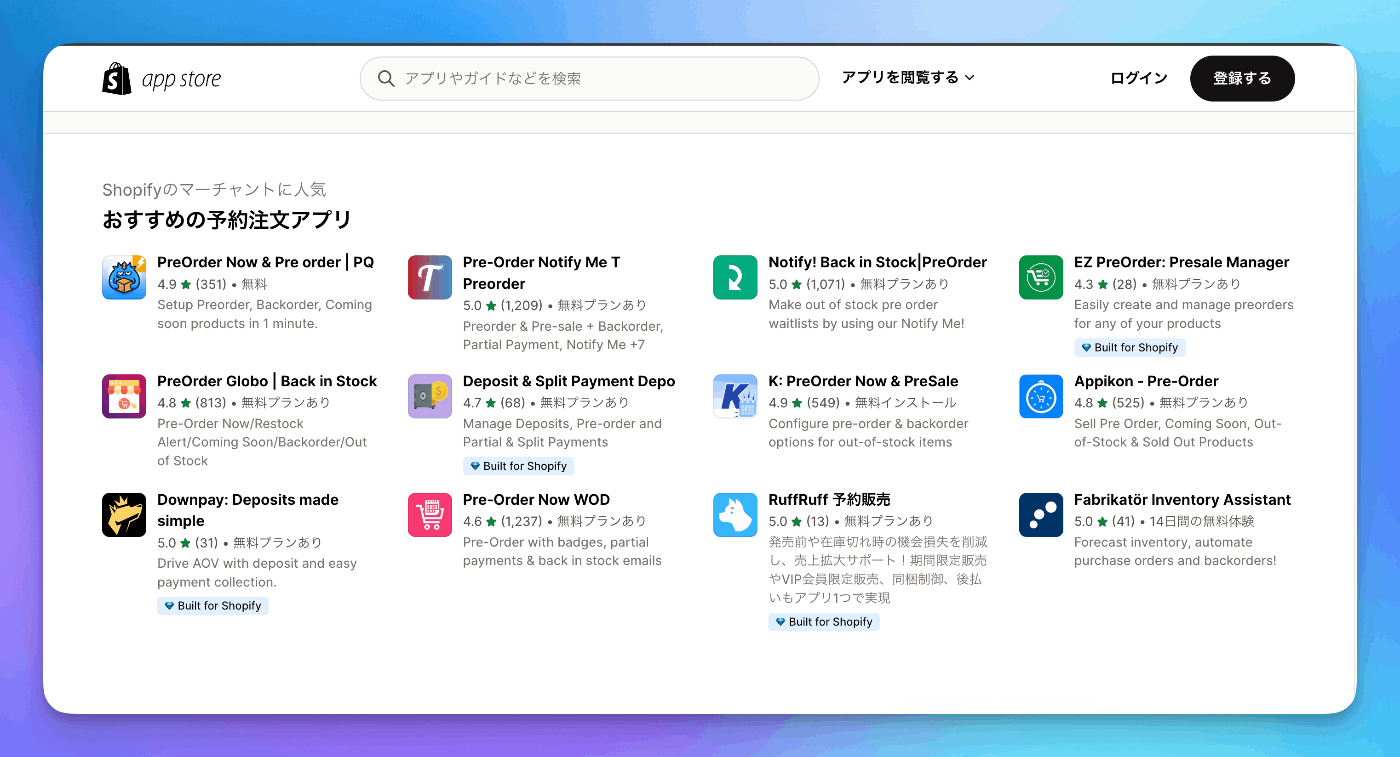Open K: PreOrder Now & PreSale title

(863, 381)
